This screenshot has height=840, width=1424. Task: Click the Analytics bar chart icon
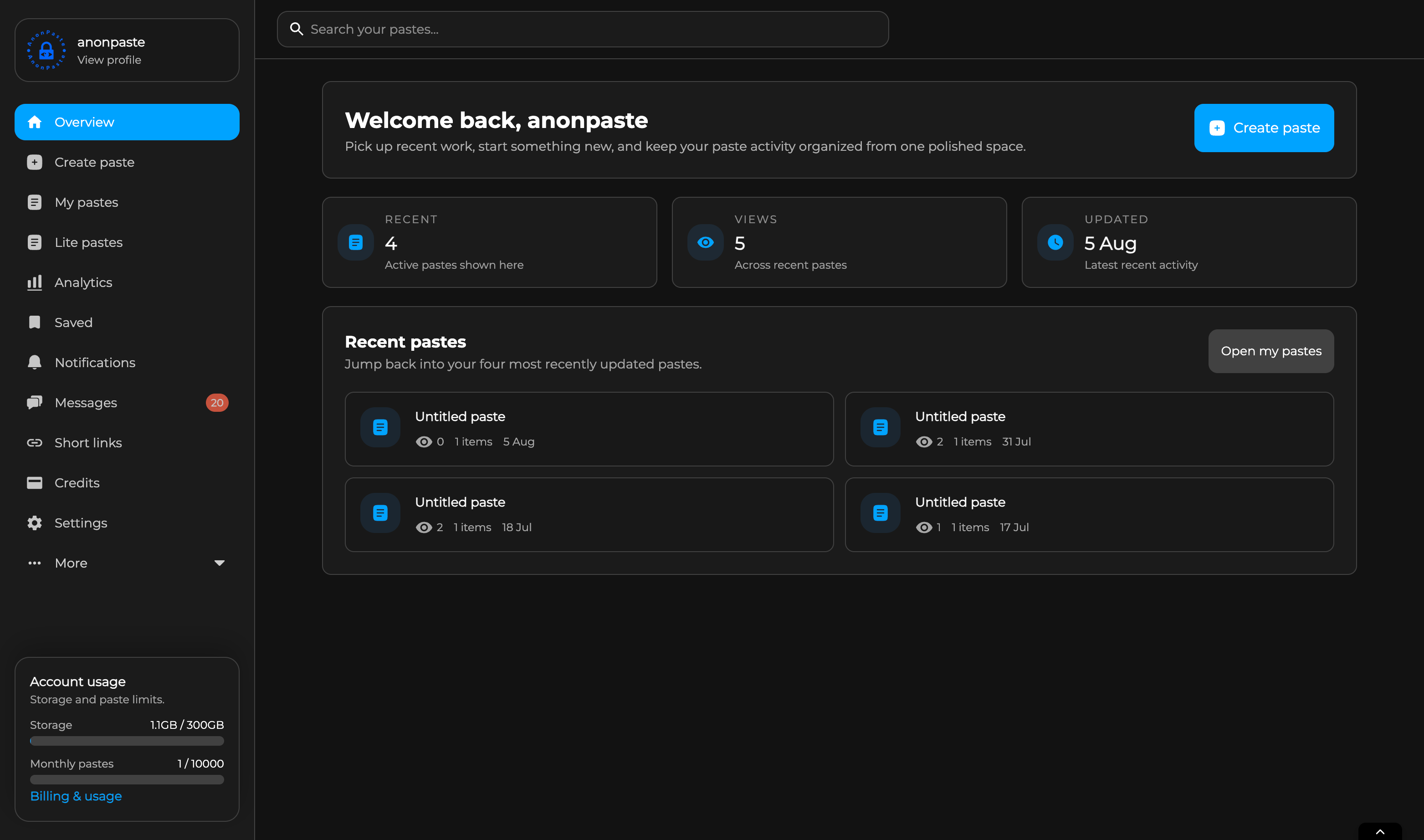(35, 282)
